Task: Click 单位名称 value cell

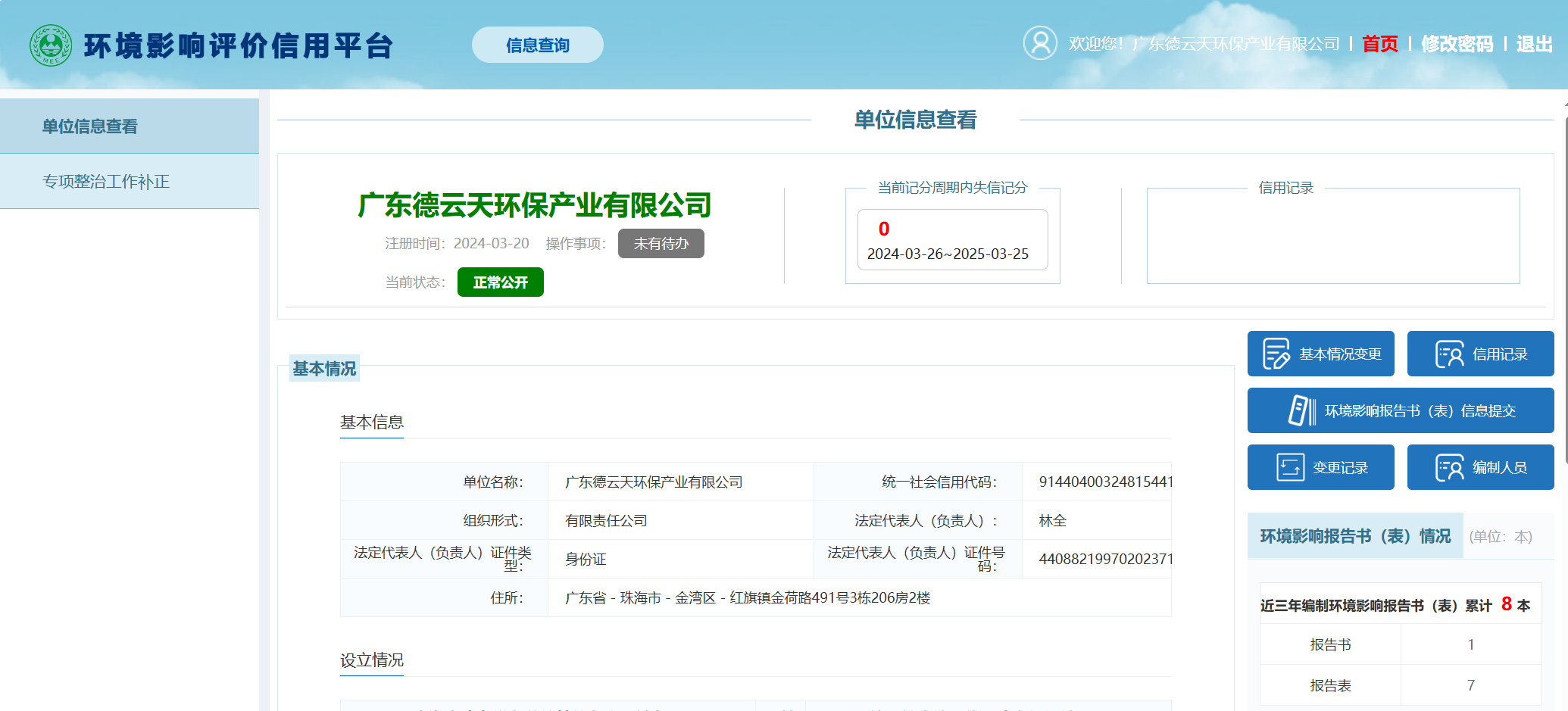Action: coord(681,482)
